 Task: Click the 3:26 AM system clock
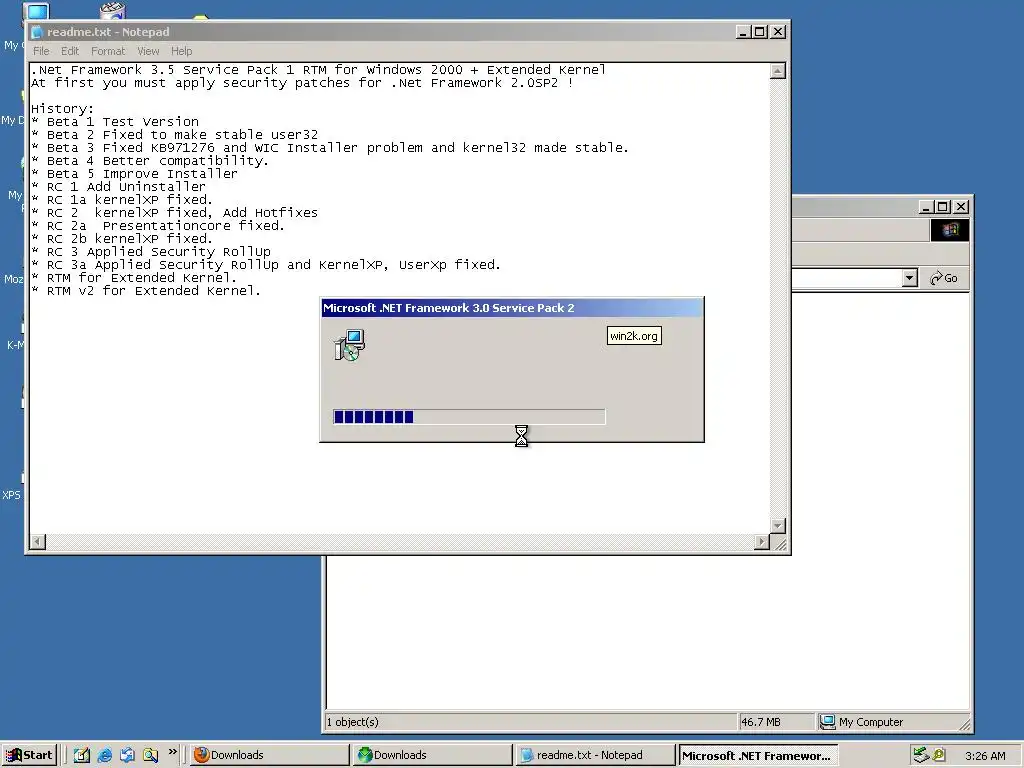point(985,756)
